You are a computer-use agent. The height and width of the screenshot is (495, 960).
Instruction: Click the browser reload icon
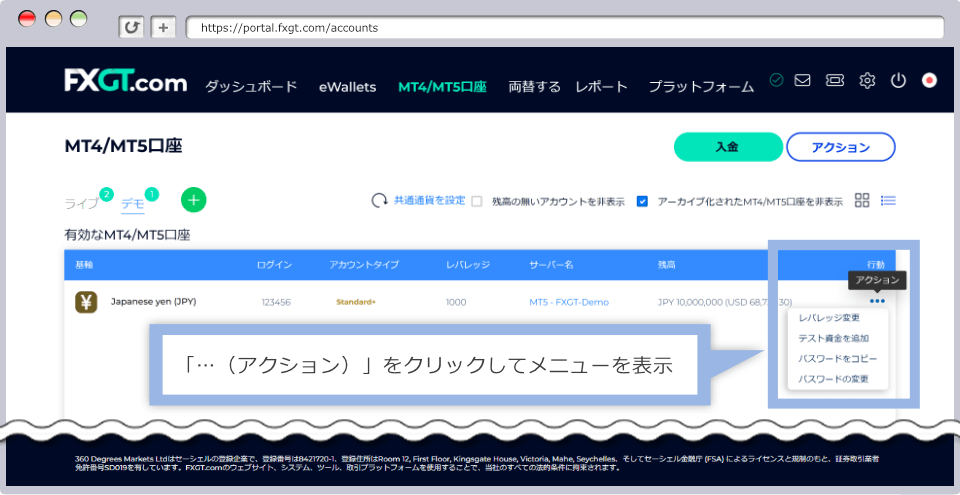tap(130, 28)
